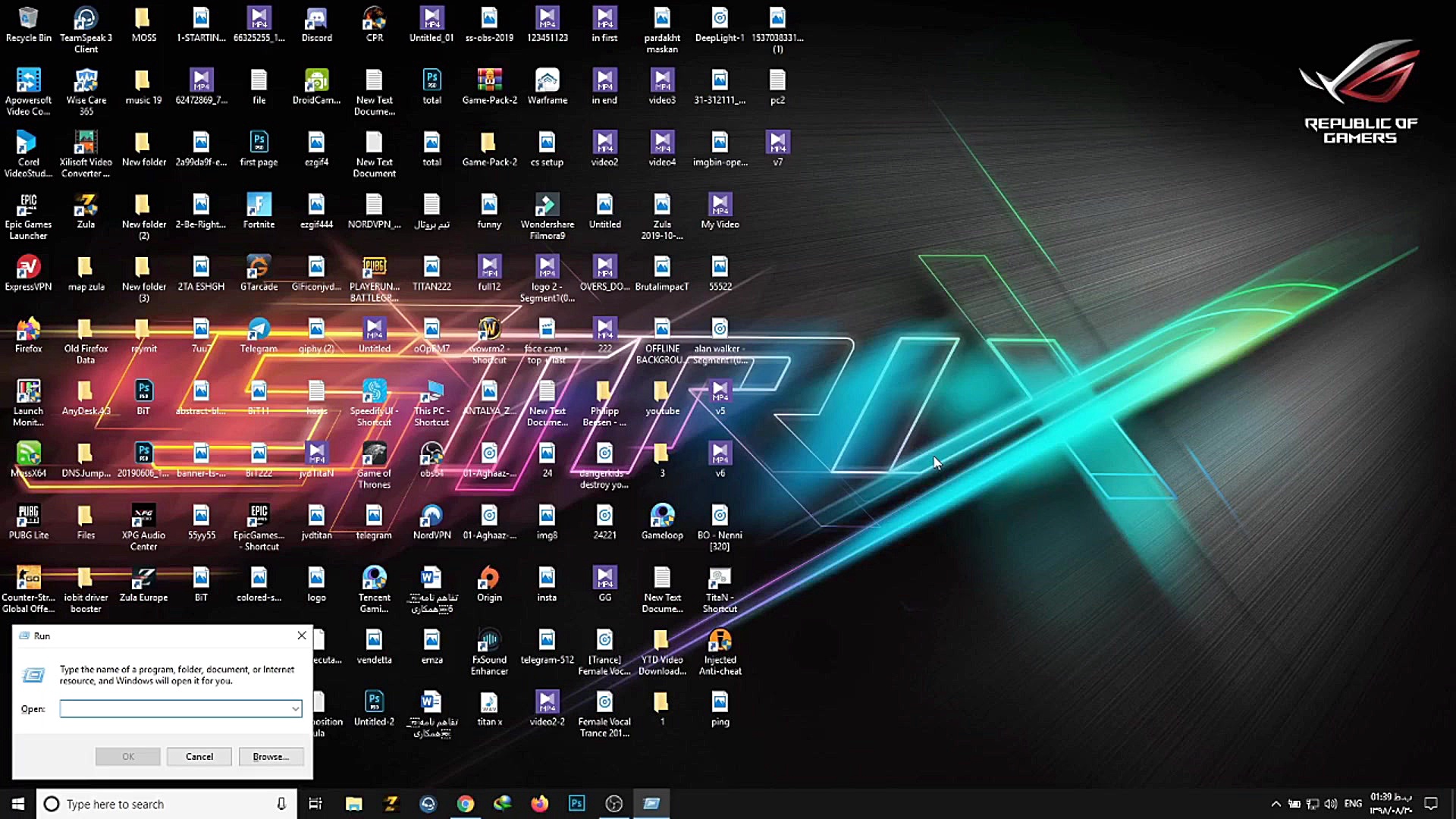Screen dimensions: 1456x819
Task: Click the Browse... button in Run dialog
Action: tap(271, 757)
